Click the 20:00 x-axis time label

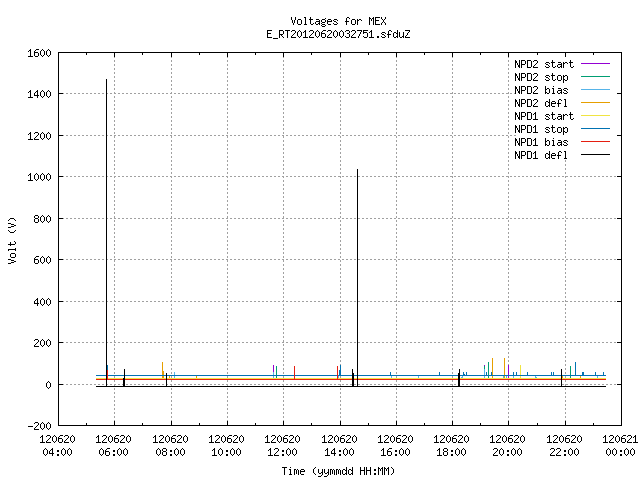click(x=507, y=452)
